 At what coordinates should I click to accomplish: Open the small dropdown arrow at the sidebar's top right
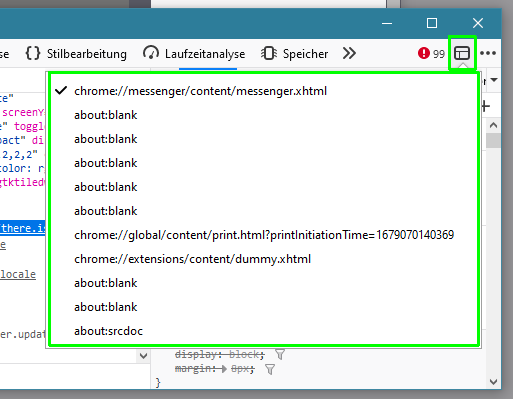[494, 80]
